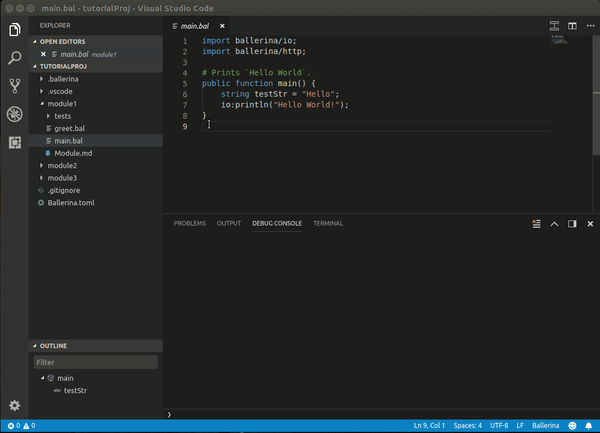This screenshot has height=433, width=600.
Task: Expand the module3 folder
Action: click(x=42, y=178)
